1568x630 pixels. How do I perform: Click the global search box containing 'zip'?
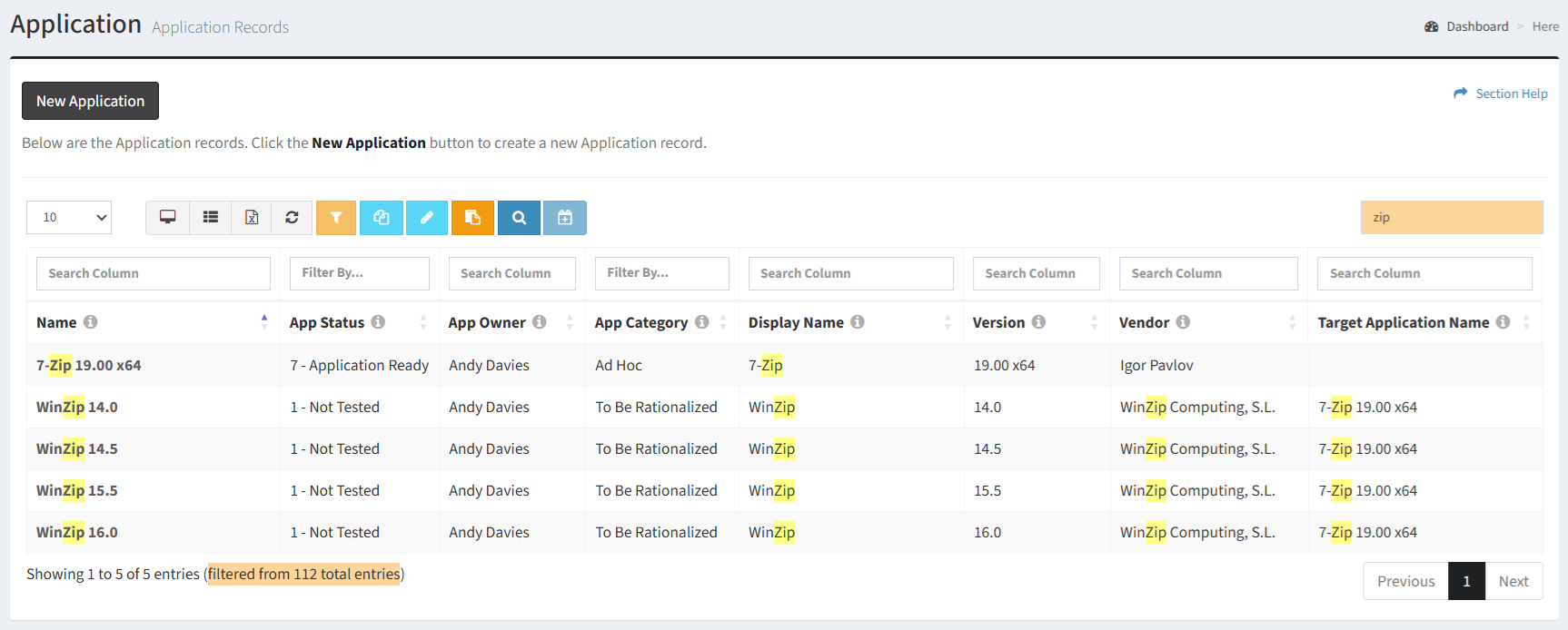(1451, 218)
